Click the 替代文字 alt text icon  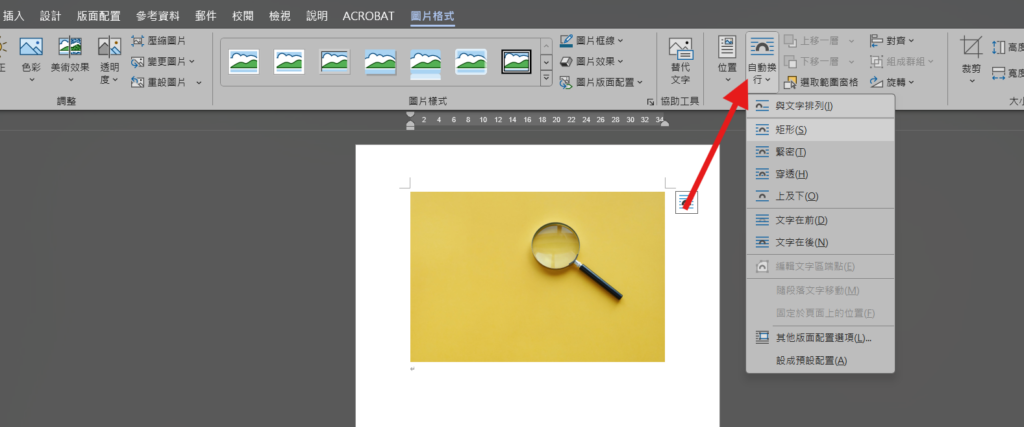click(x=680, y=59)
